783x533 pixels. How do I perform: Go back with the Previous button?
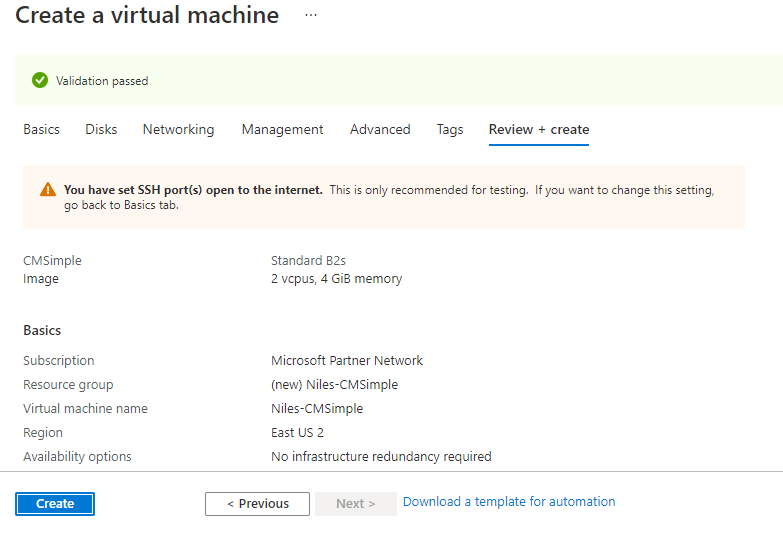coord(257,504)
